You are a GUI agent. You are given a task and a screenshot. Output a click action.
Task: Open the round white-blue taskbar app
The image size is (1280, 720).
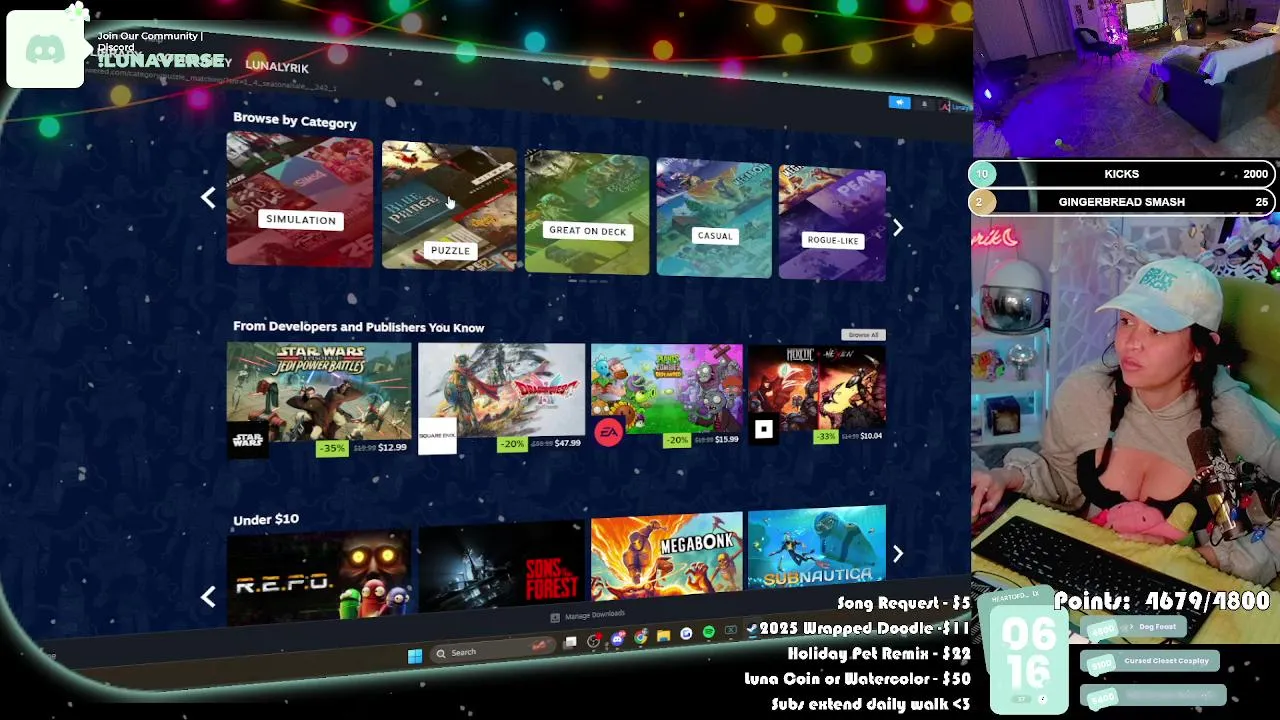(x=686, y=633)
